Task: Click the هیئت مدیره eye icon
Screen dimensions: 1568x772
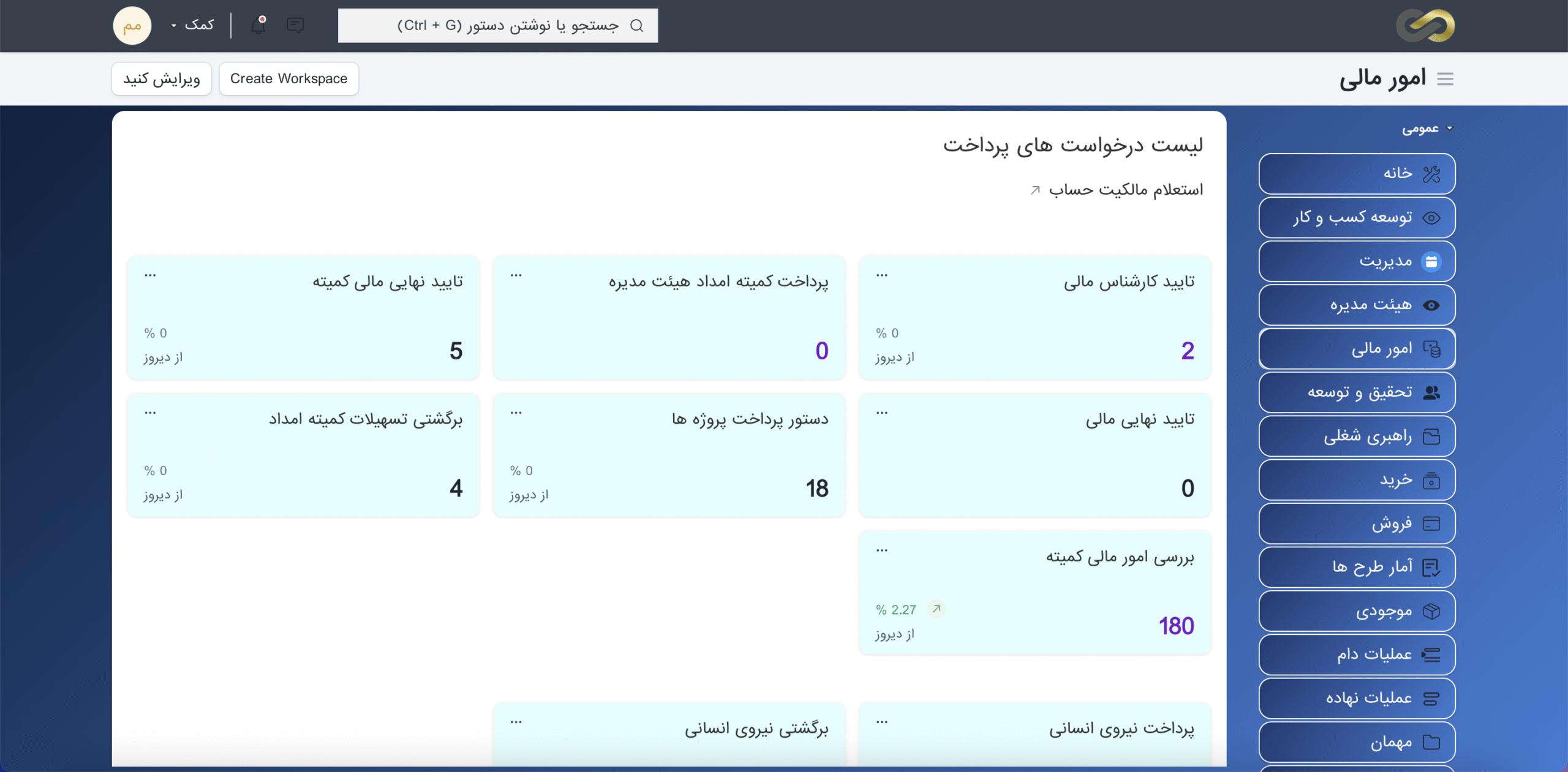Action: 1431,305
